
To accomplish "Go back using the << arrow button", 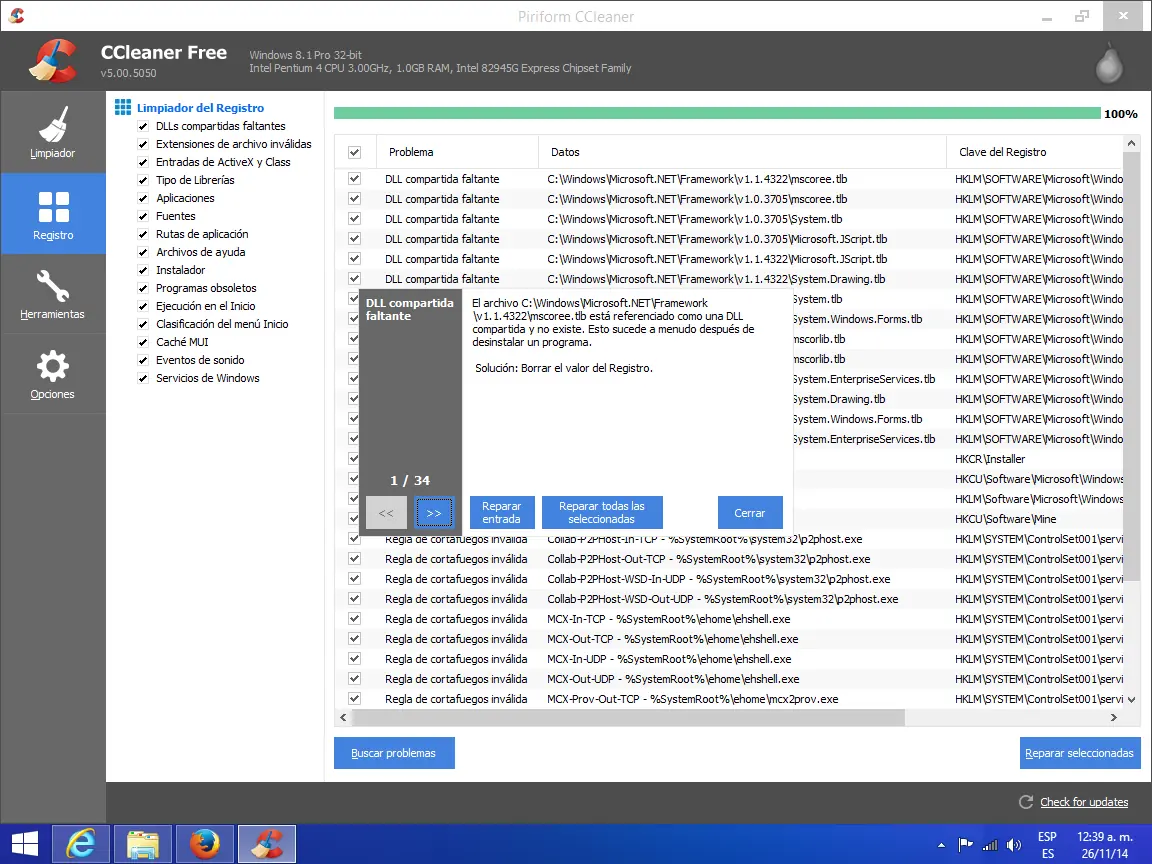I will click(x=386, y=512).
